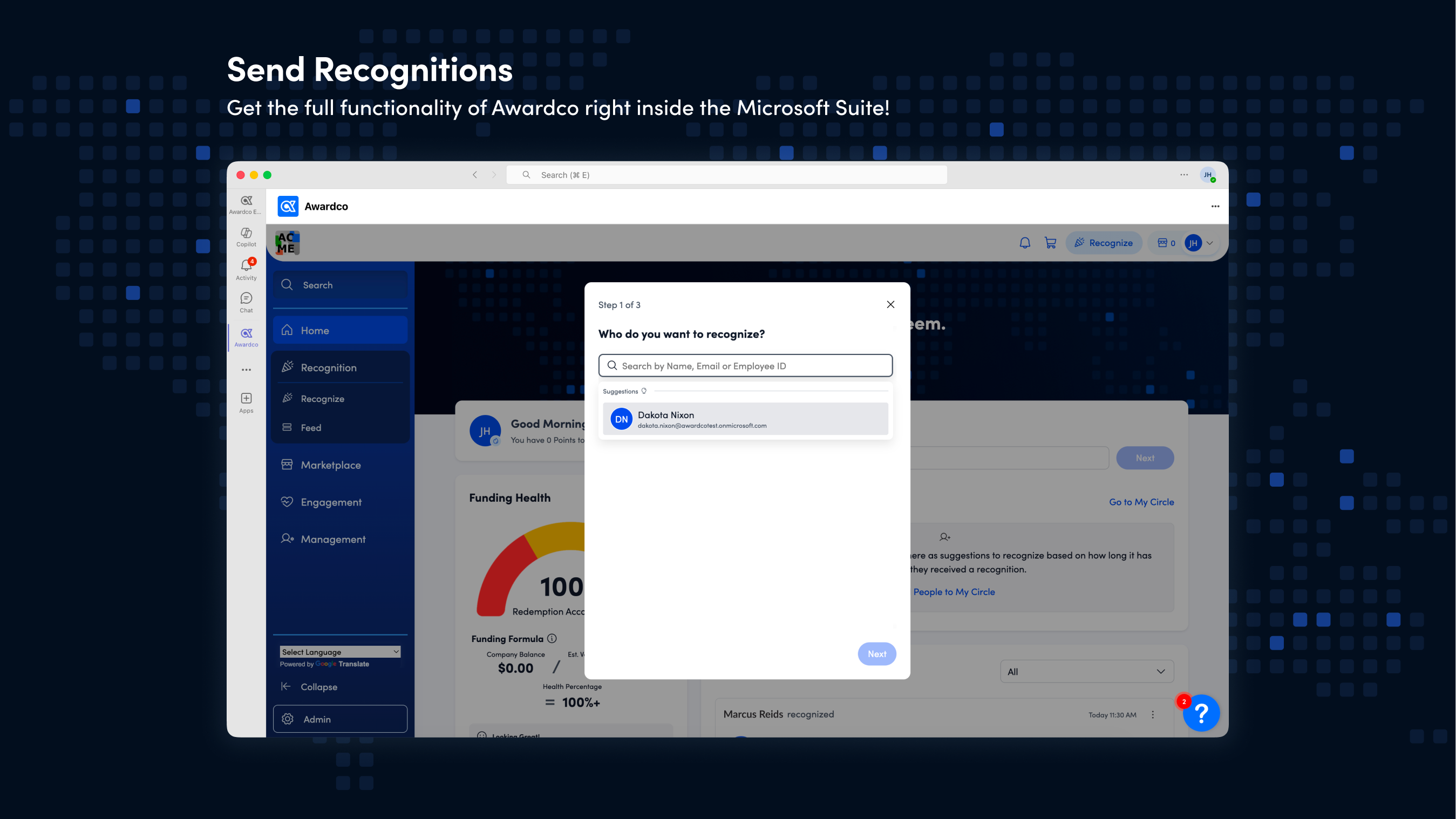1456x819 pixels.
Task: Open the All filter dropdown
Action: 1087,672
